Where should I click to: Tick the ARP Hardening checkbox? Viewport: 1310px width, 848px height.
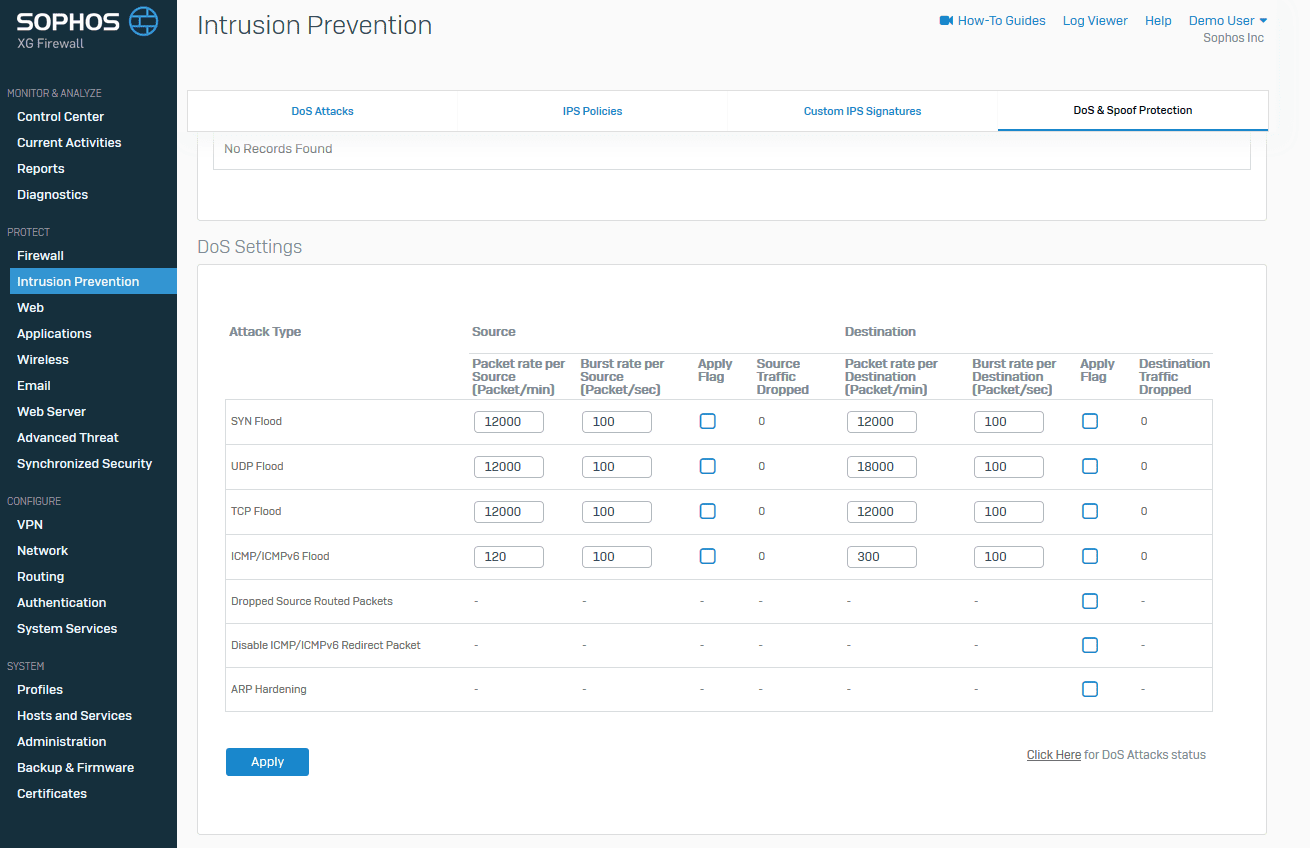1090,689
